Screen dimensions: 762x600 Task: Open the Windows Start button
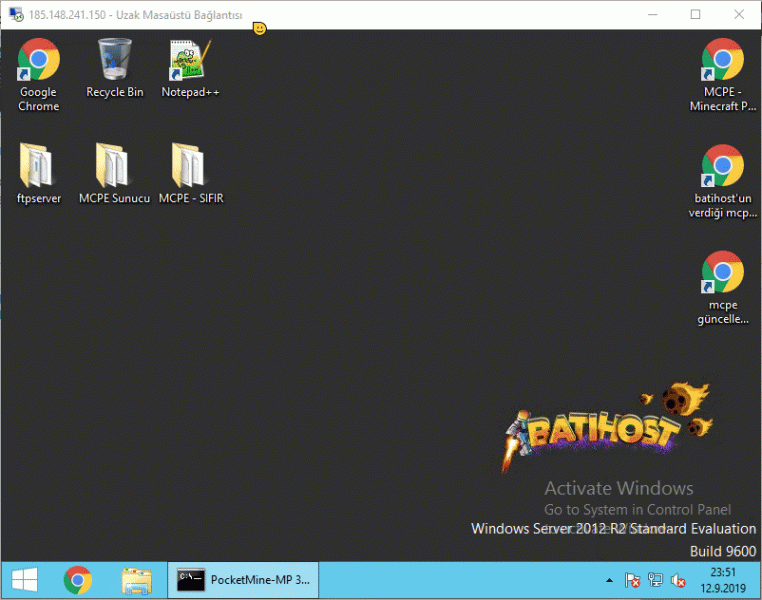[x=24, y=580]
